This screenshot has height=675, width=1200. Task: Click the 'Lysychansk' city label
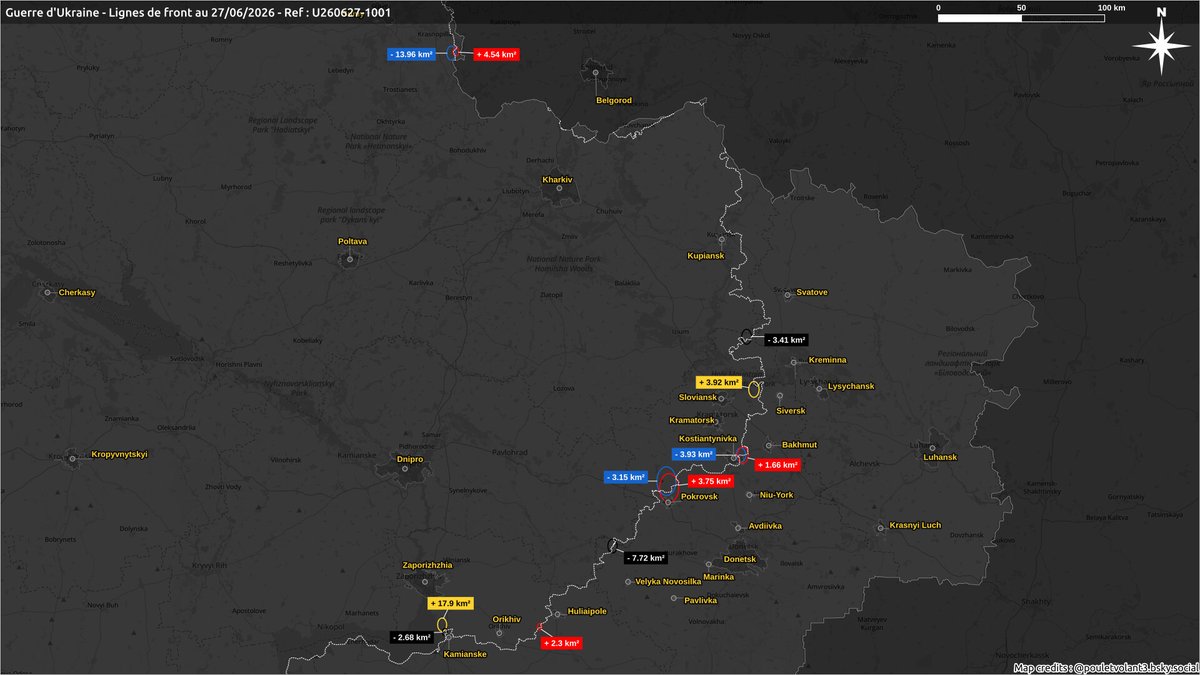click(851, 386)
